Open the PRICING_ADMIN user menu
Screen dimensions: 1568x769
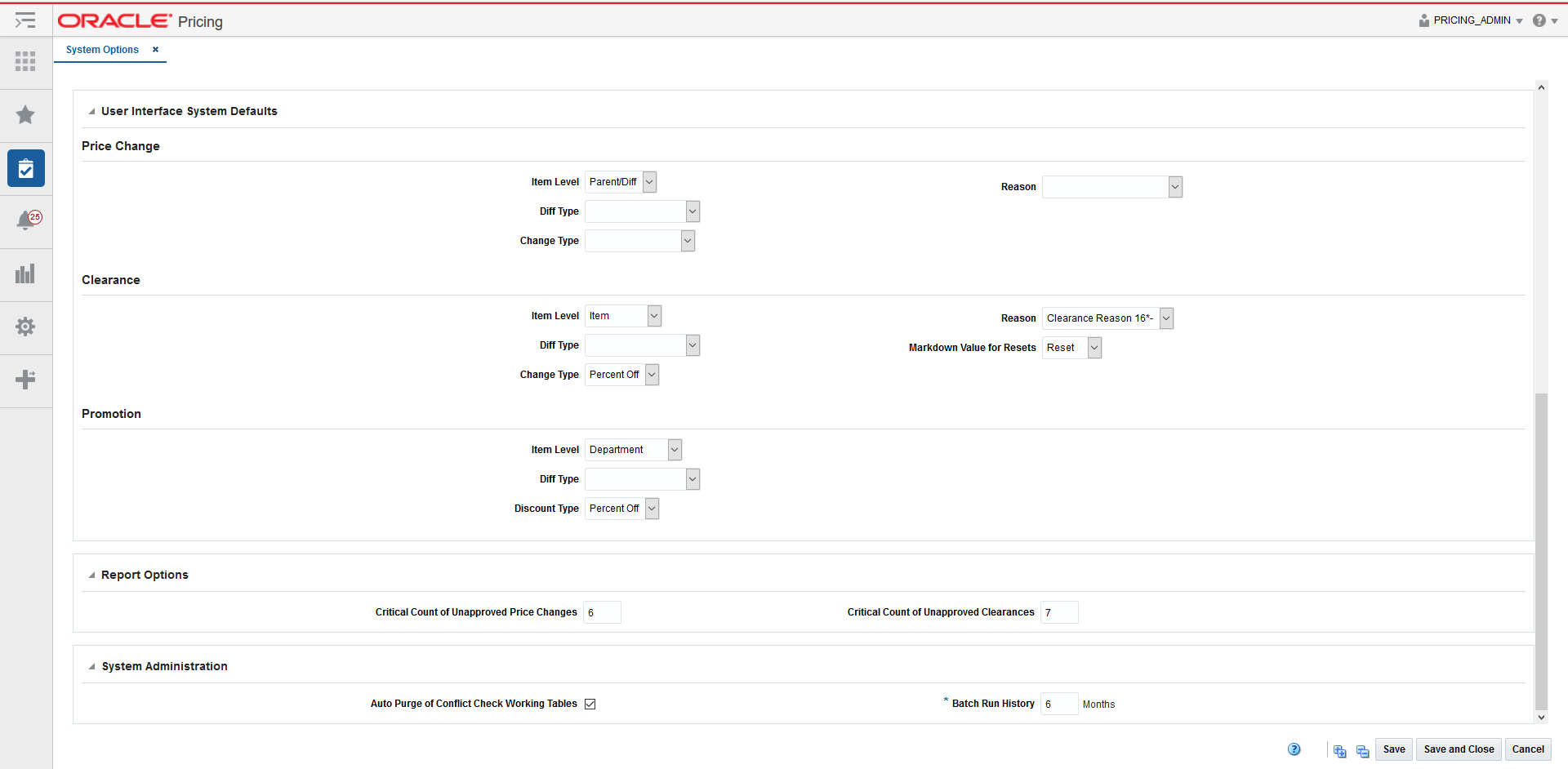(x=1478, y=20)
